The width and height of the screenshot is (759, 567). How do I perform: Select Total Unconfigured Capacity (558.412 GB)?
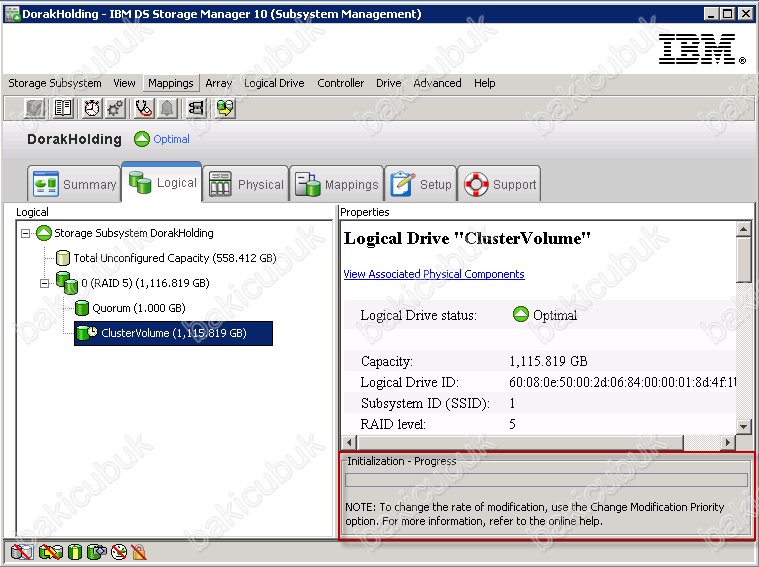[175, 258]
